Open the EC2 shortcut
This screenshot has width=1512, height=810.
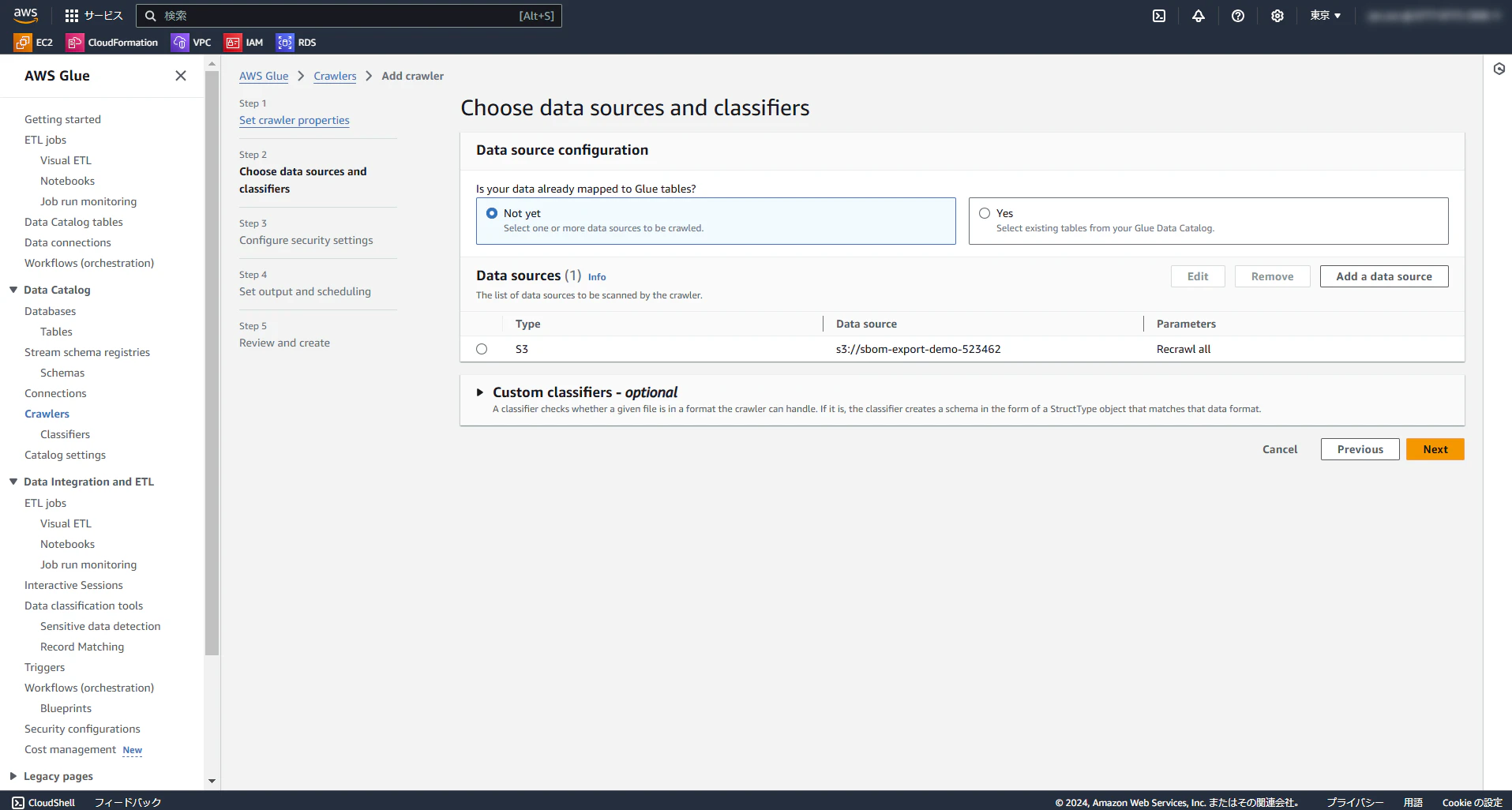point(34,43)
